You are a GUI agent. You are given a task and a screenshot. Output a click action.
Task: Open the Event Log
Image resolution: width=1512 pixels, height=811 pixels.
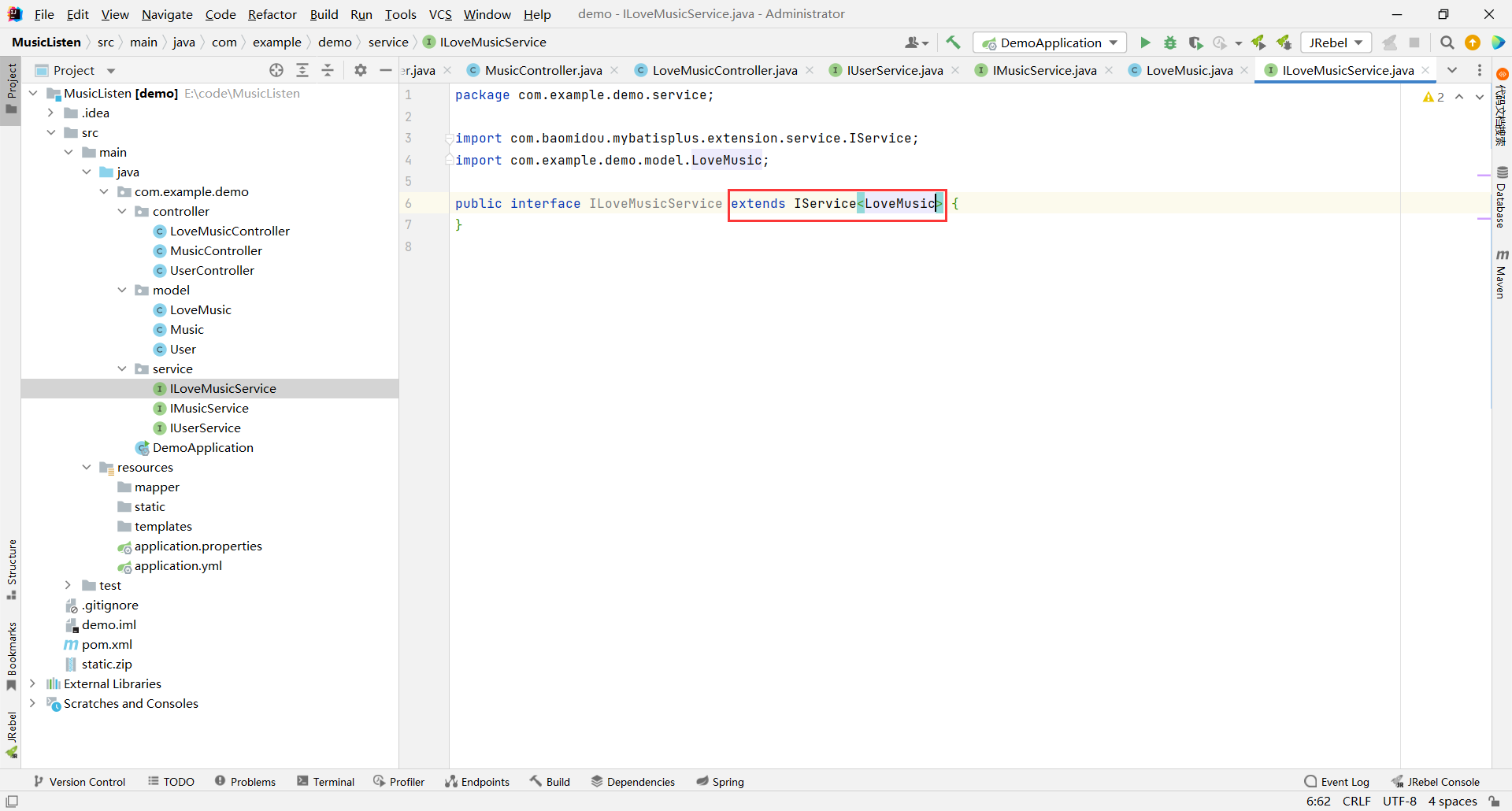(x=1337, y=781)
